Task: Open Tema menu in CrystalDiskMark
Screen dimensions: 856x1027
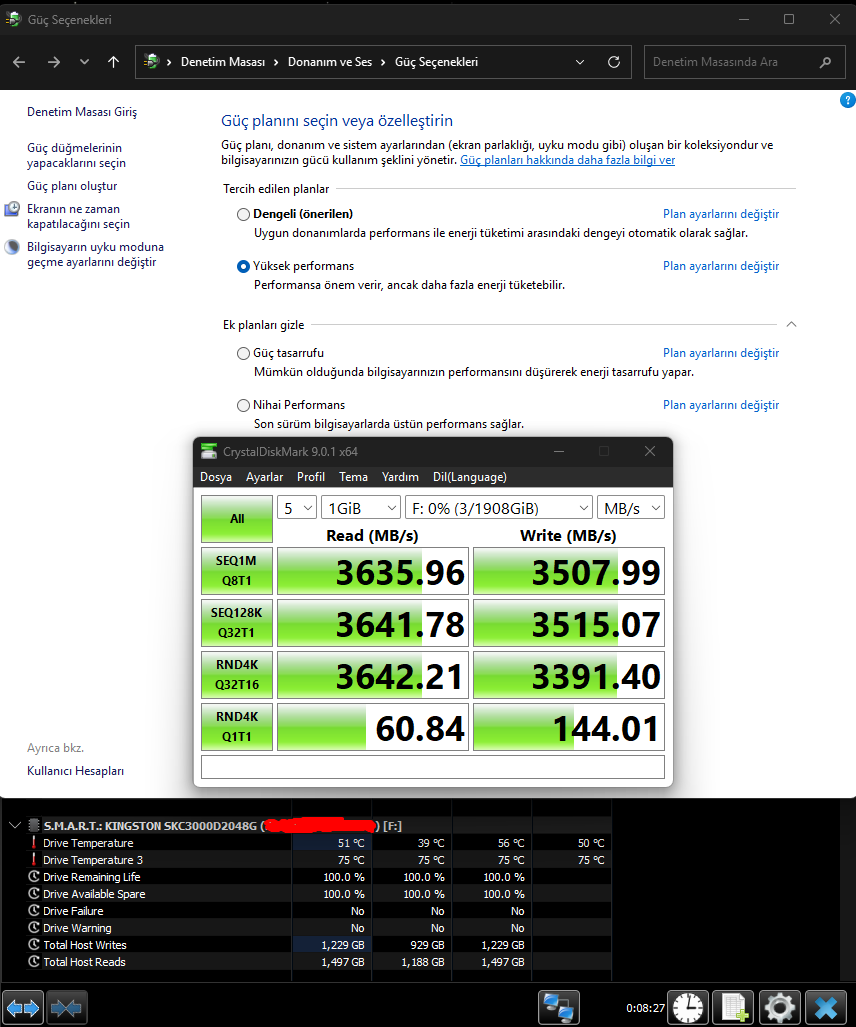Action: click(353, 477)
